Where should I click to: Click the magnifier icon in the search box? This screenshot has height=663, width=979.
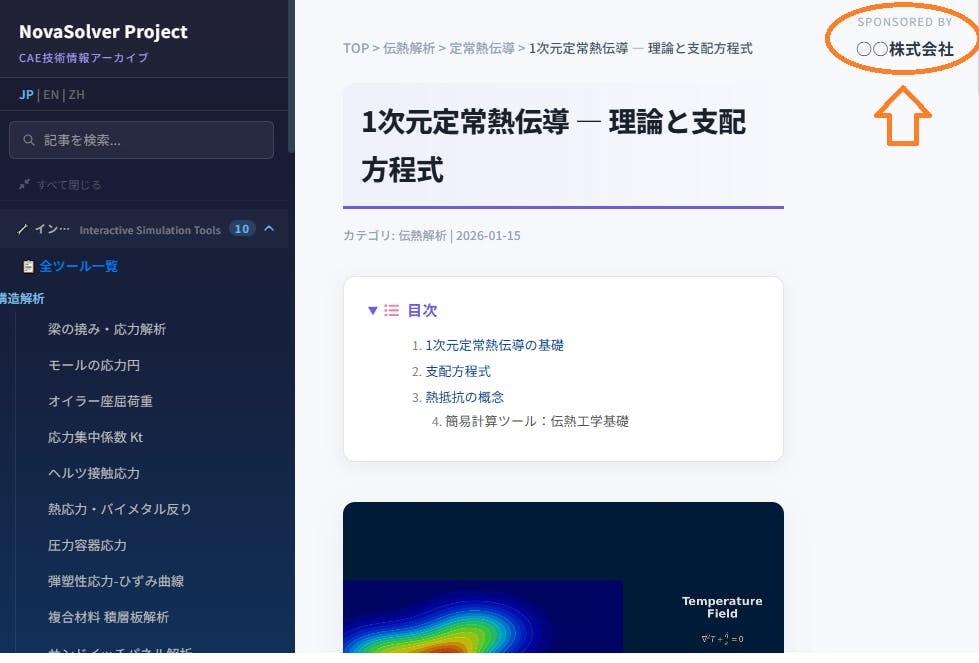coord(30,141)
